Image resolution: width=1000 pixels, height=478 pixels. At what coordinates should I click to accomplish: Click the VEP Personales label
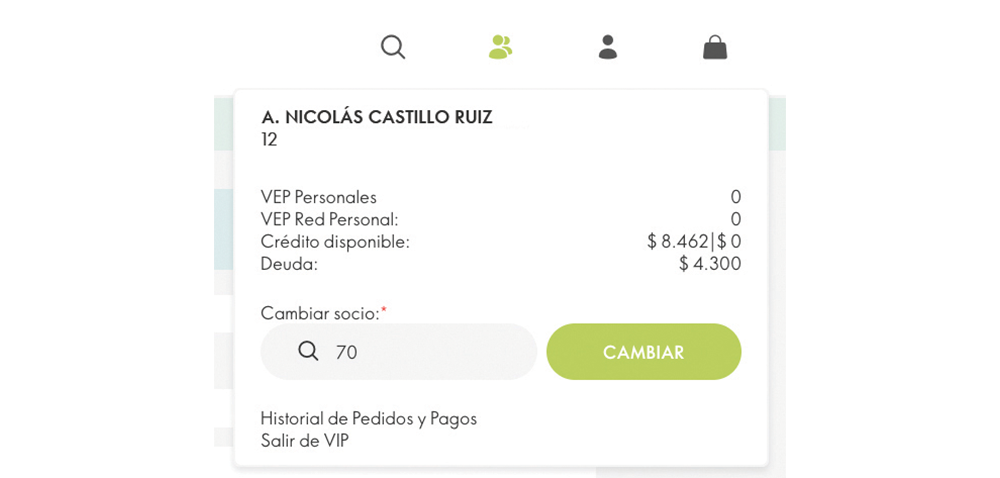pyautogui.click(x=318, y=197)
